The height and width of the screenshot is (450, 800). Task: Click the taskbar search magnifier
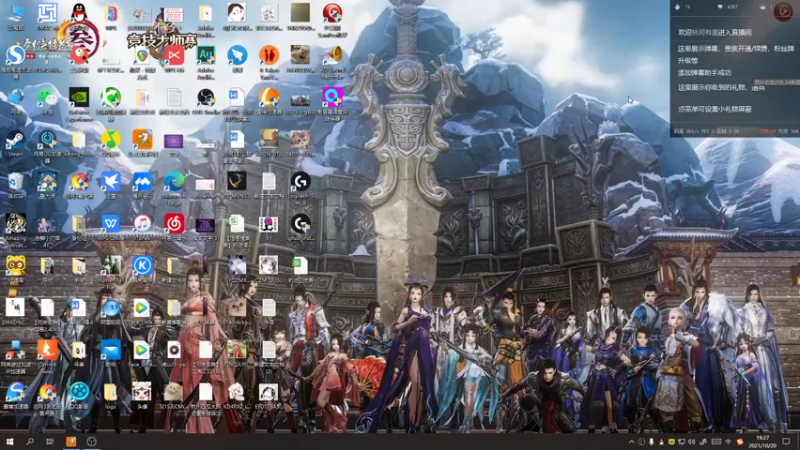30,441
